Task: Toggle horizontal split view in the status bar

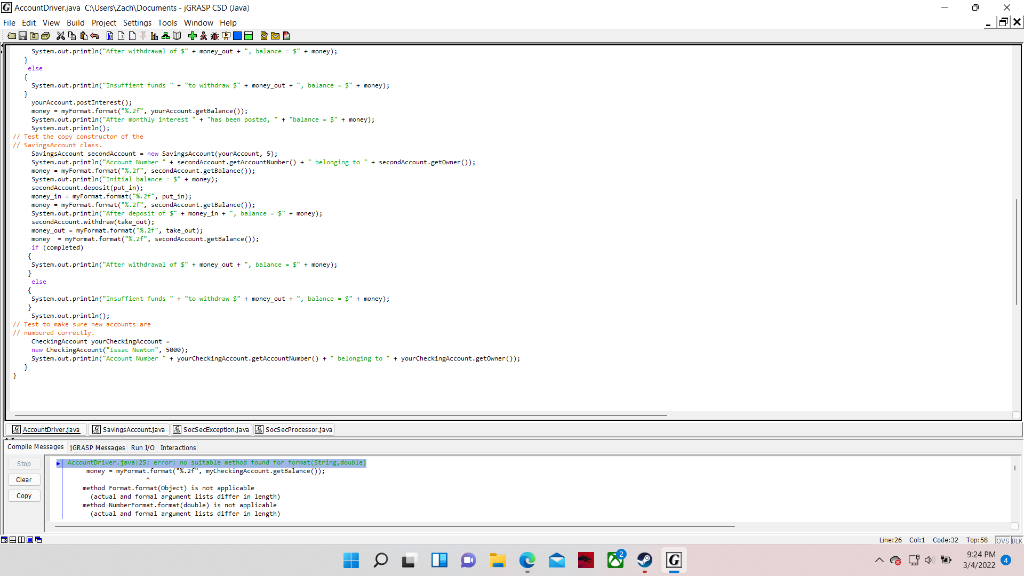Action: pyautogui.click(x=13, y=538)
